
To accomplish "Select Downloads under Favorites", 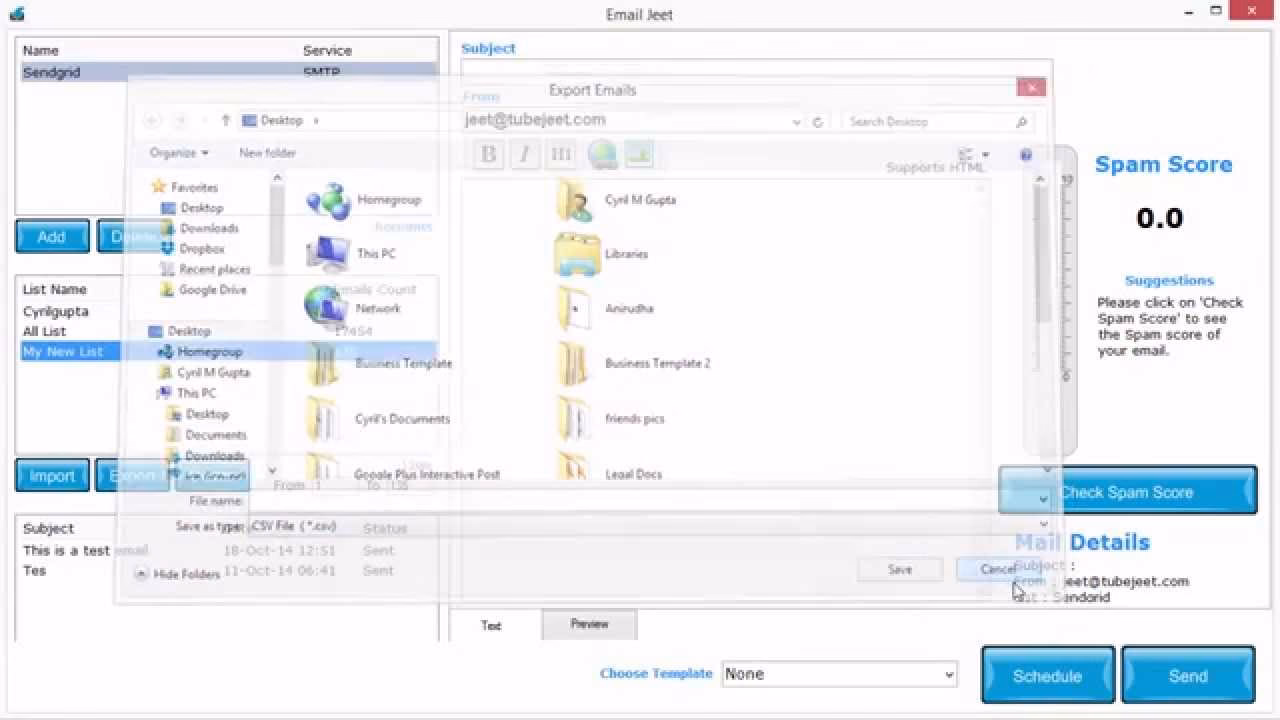I will [209, 228].
